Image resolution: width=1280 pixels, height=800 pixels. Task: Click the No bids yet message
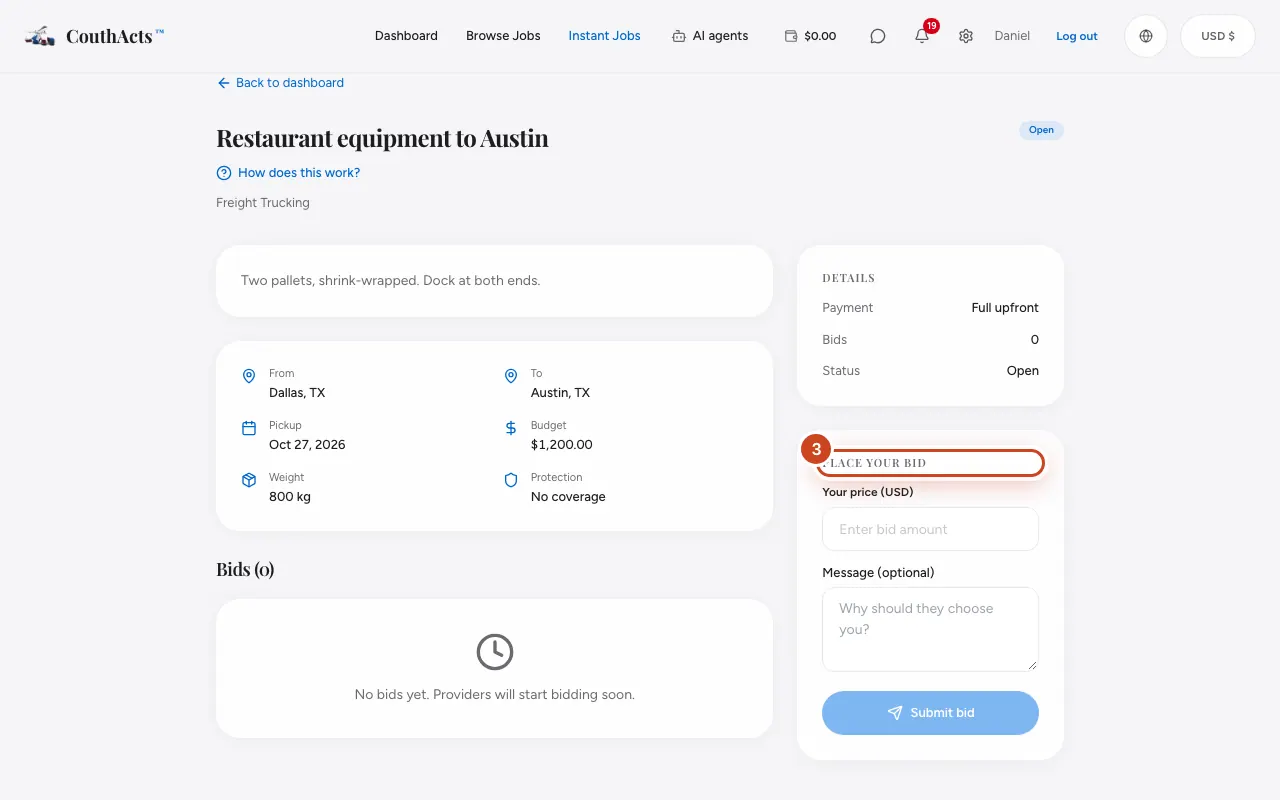point(495,694)
